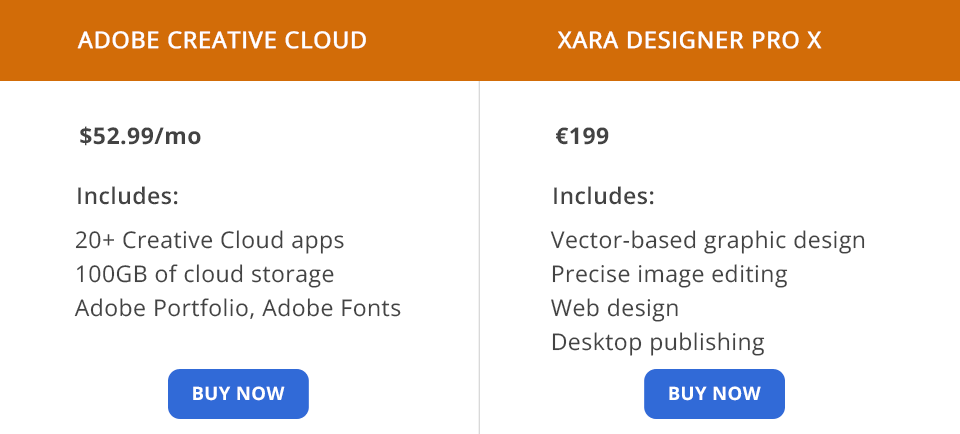Click the Includes label under Adobe pricing

(x=127, y=196)
